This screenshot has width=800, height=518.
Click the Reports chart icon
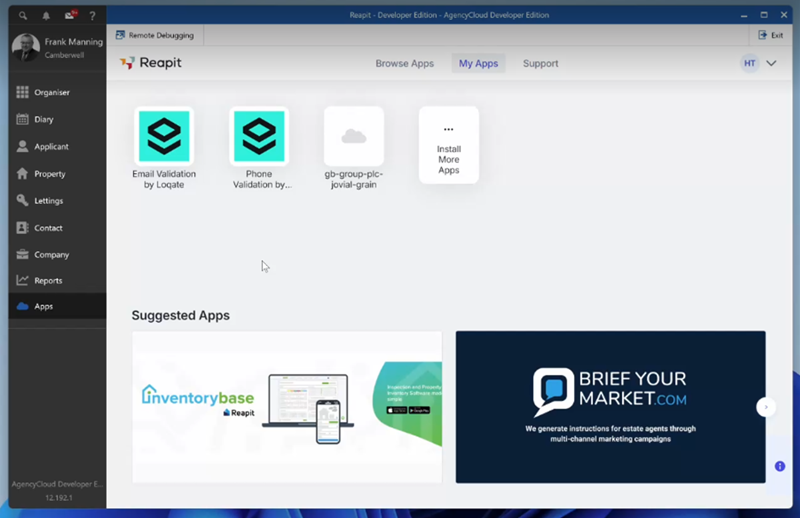tap(22, 280)
